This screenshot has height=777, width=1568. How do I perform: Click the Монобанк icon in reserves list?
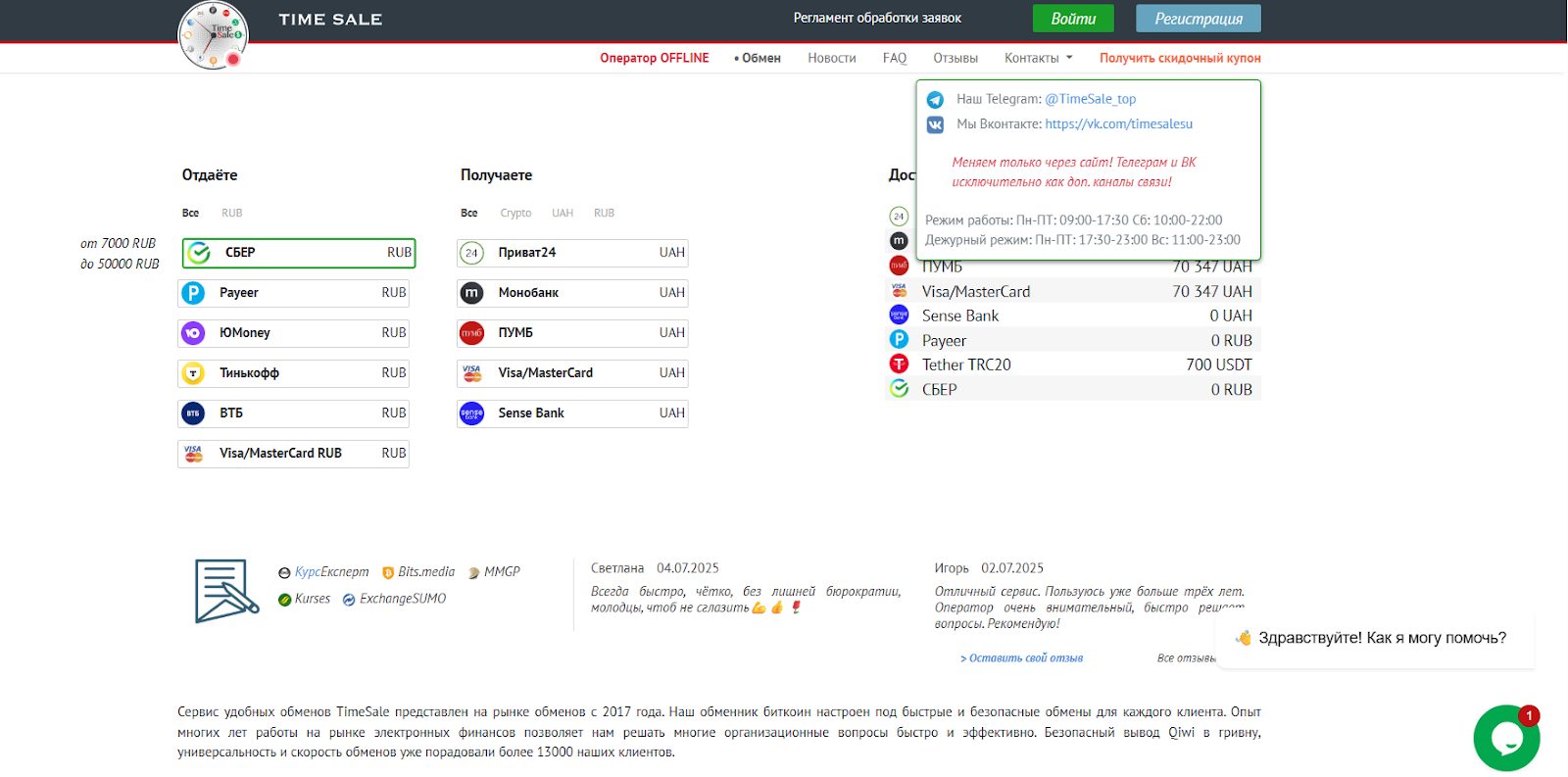899,241
